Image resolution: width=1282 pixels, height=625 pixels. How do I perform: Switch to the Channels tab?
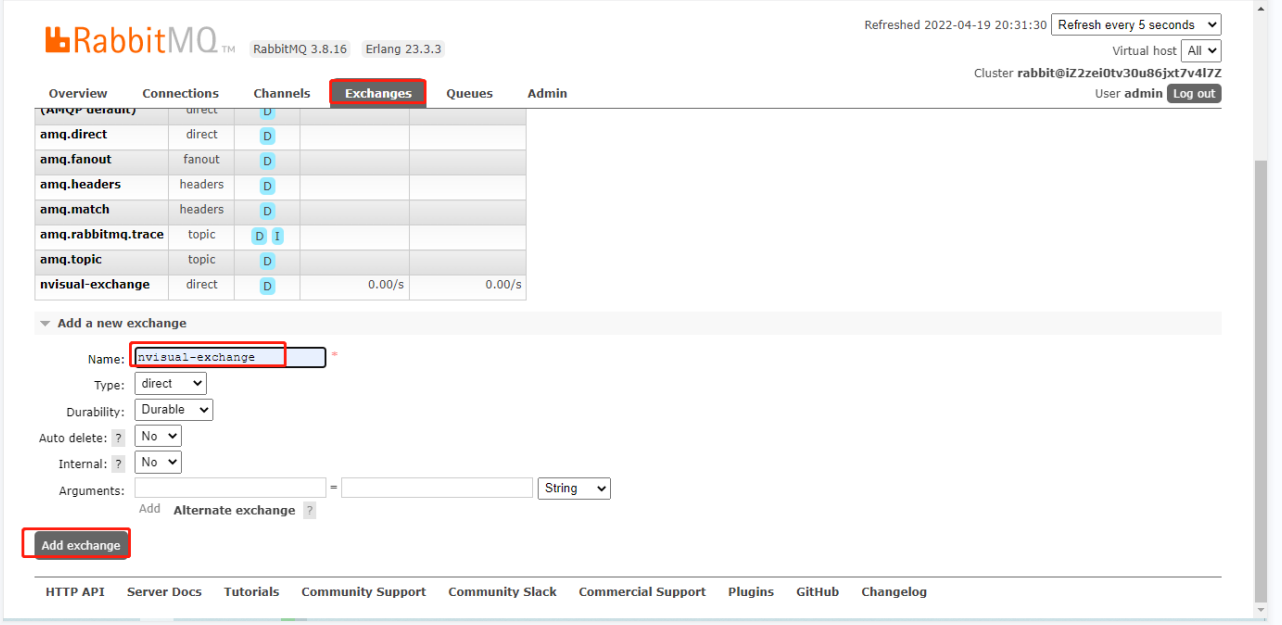click(282, 93)
